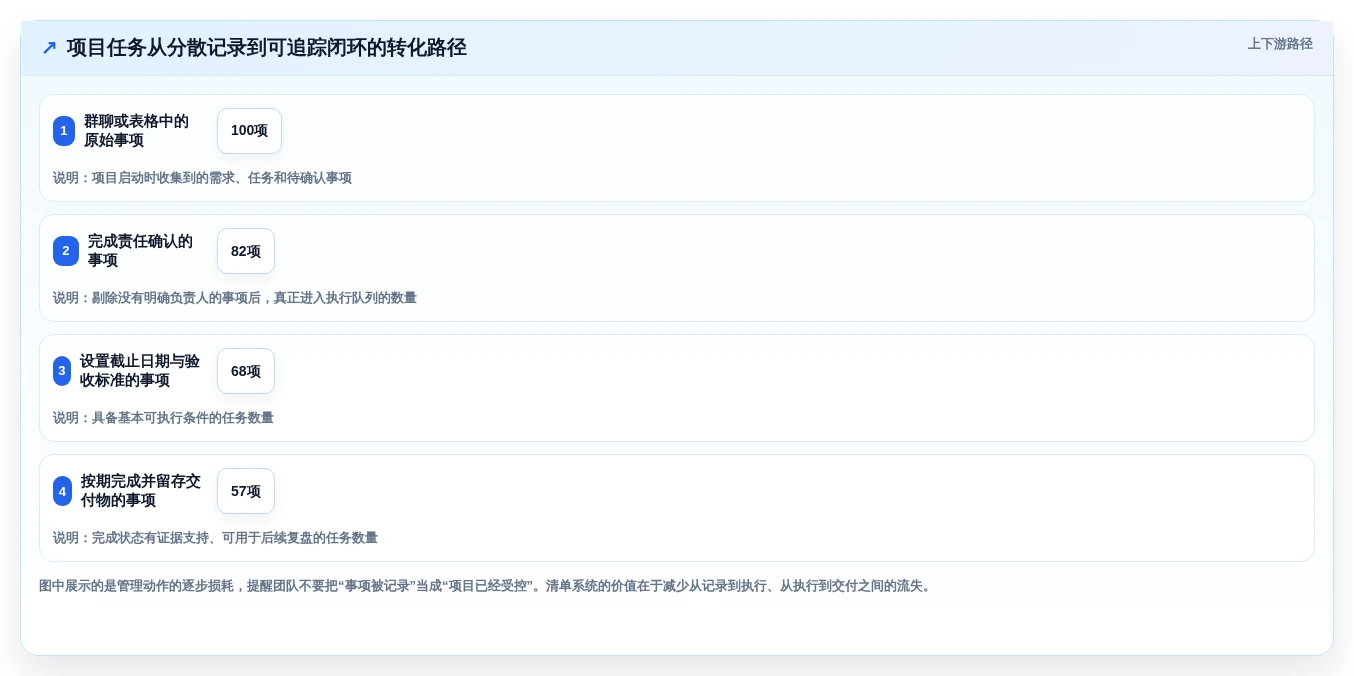Viewport: 1354px width, 676px height.
Task: Click the 82项 value chip
Action: coord(246,251)
